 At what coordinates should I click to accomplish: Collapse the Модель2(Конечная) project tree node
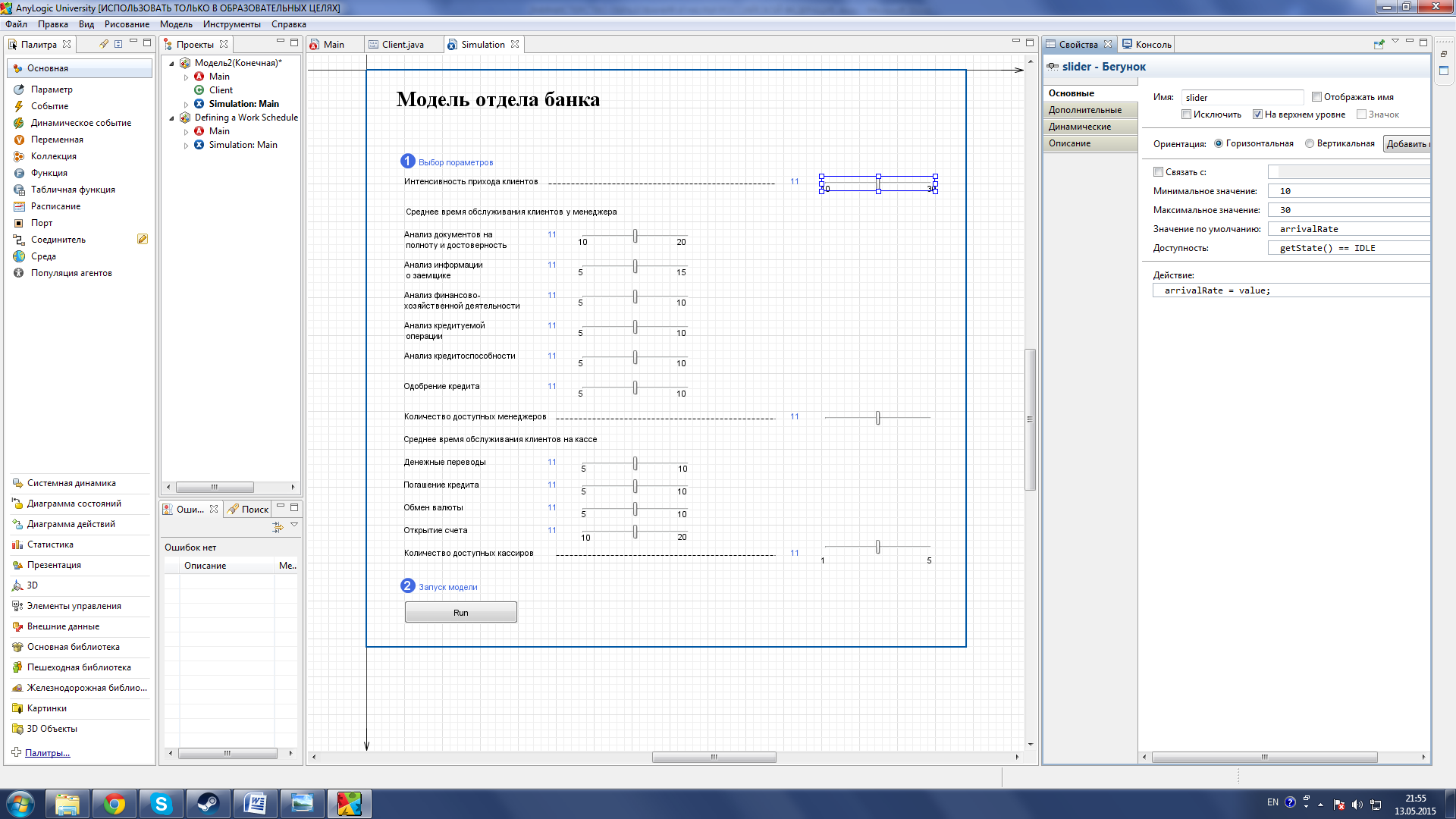[x=172, y=64]
